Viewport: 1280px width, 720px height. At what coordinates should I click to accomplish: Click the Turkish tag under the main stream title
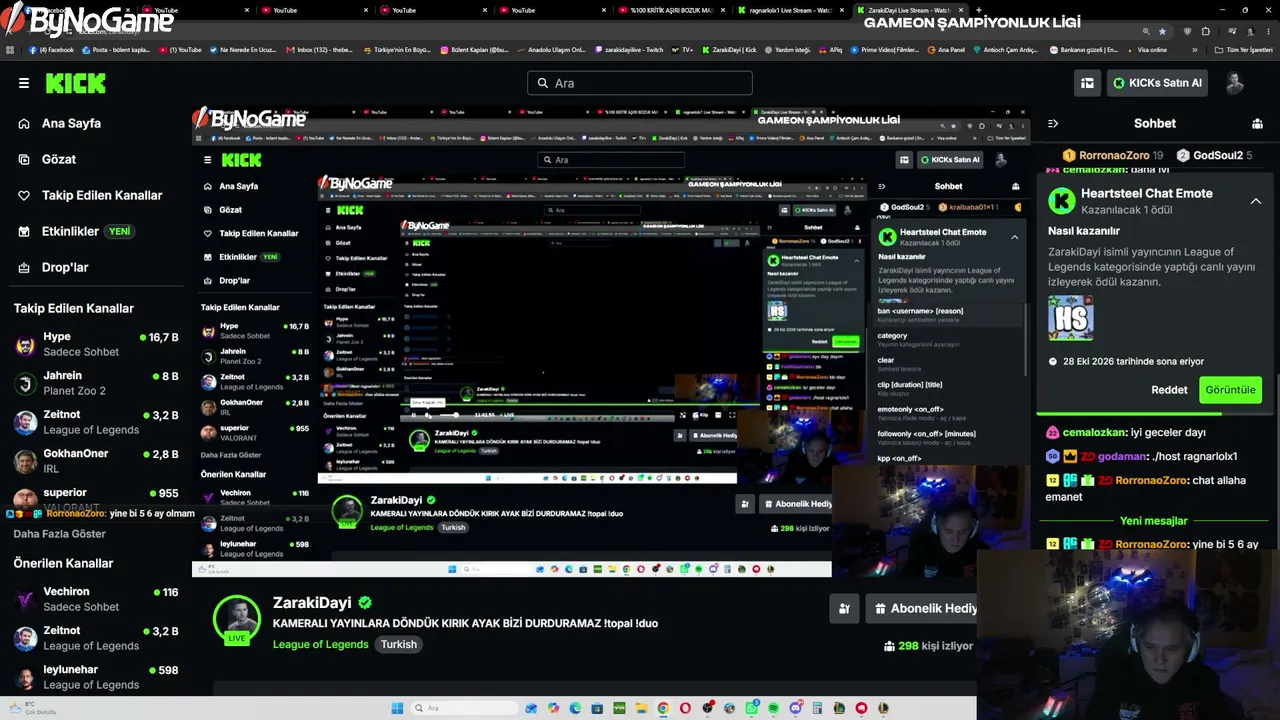coord(398,644)
